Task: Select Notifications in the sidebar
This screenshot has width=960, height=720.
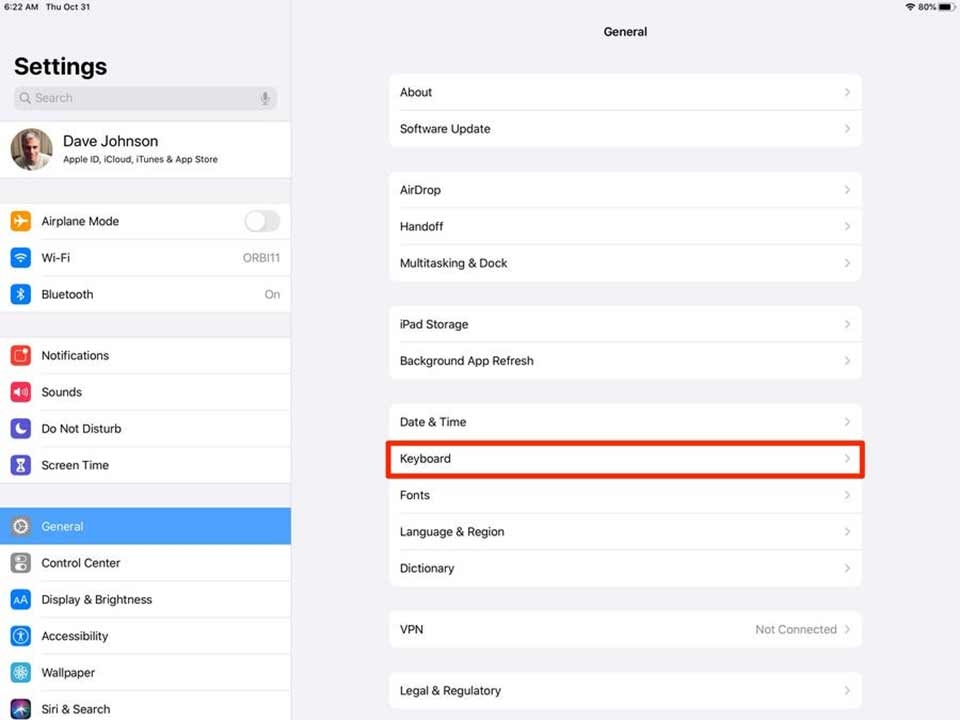Action: tap(145, 355)
